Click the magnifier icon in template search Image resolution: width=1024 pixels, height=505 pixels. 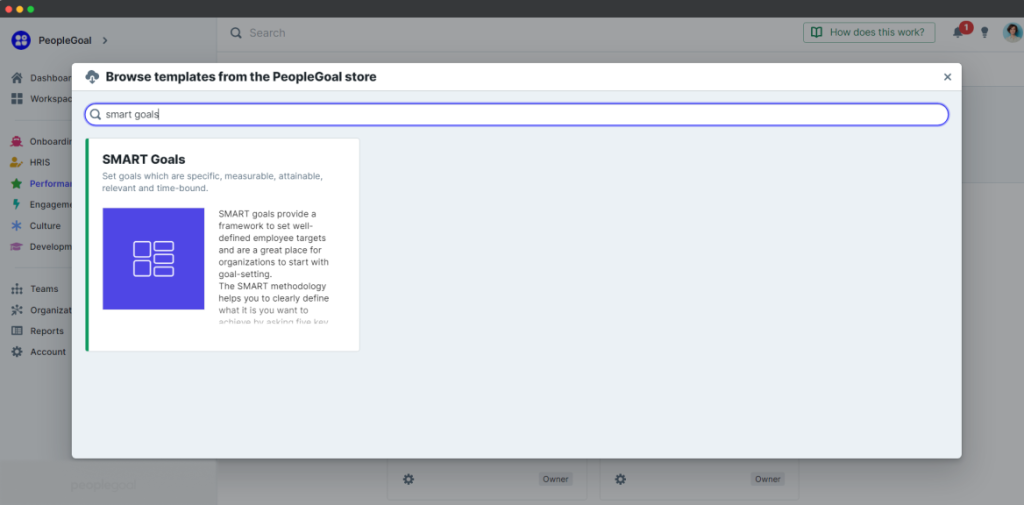[95, 114]
